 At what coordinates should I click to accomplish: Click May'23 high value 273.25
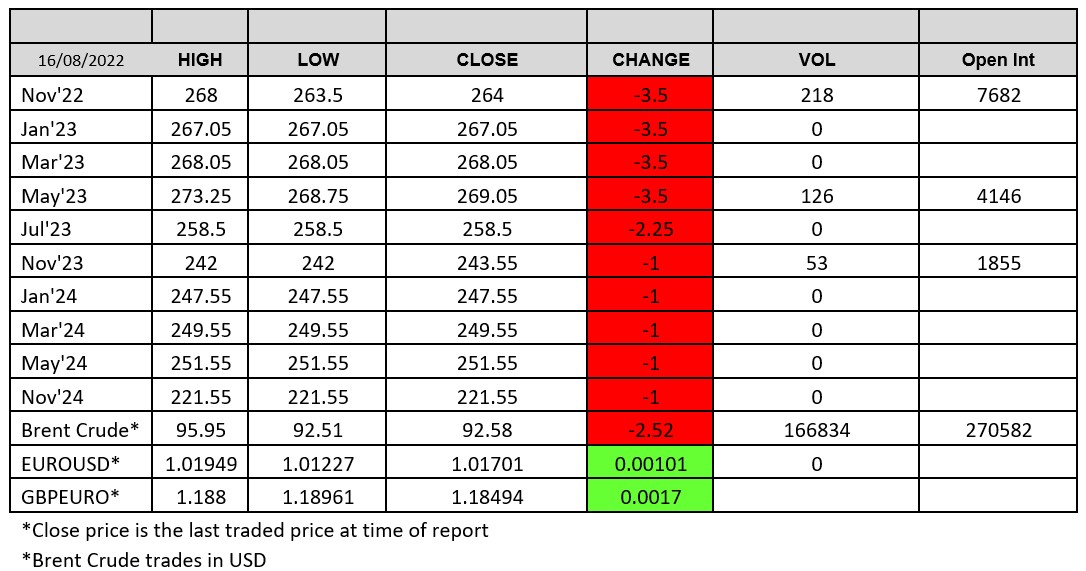pos(199,196)
